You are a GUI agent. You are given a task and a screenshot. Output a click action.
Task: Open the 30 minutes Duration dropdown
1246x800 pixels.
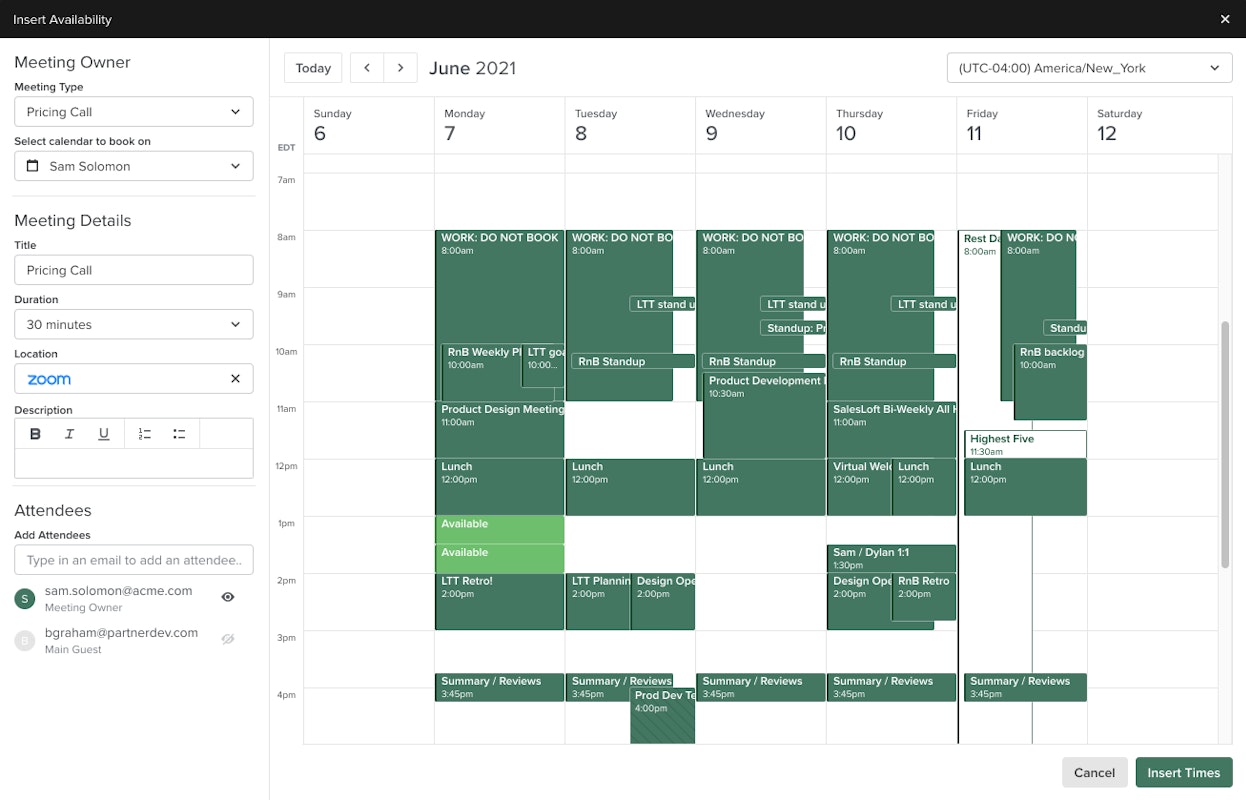coord(133,324)
